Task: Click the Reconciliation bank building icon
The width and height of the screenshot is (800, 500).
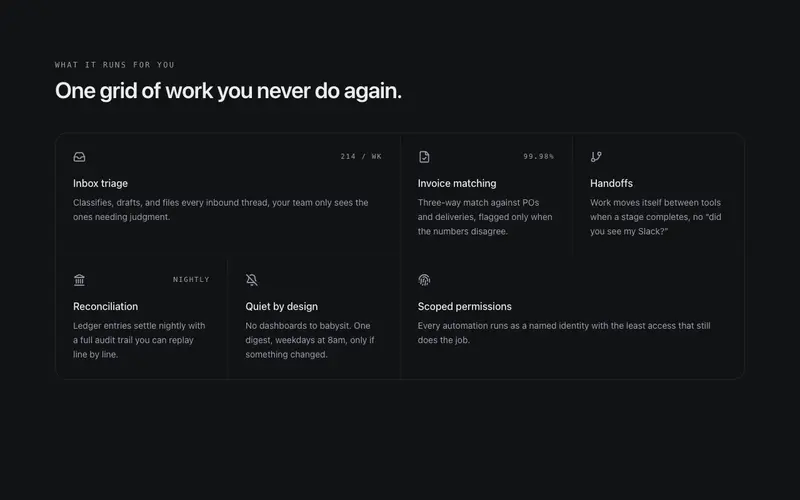Action: pyautogui.click(x=79, y=280)
